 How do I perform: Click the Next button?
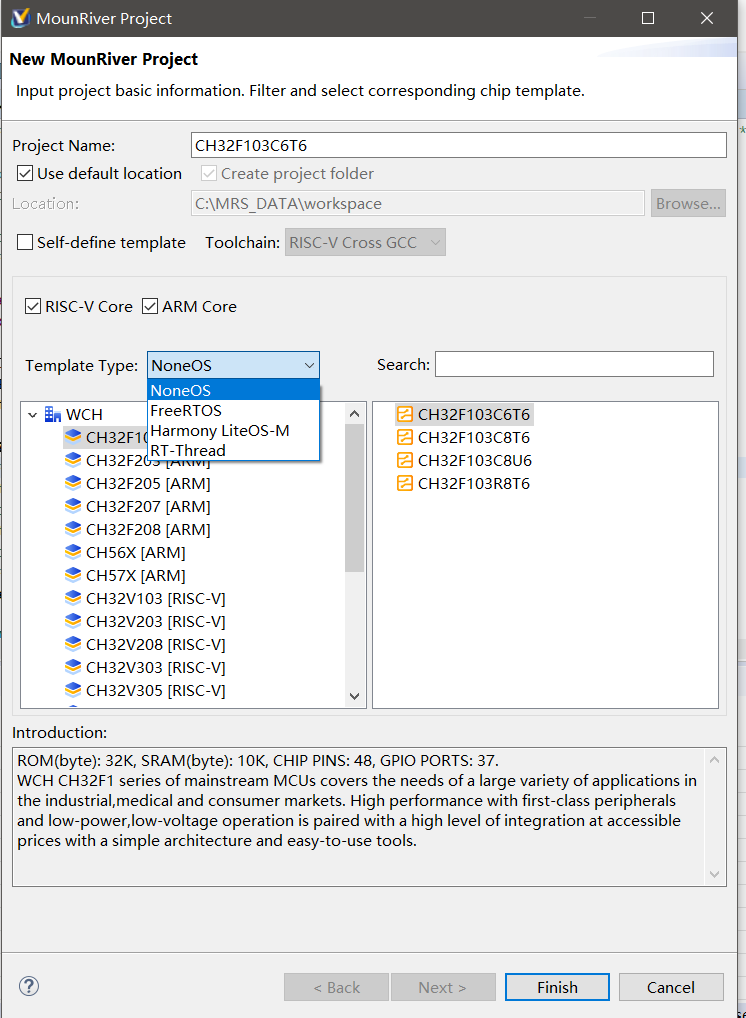coord(443,987)
